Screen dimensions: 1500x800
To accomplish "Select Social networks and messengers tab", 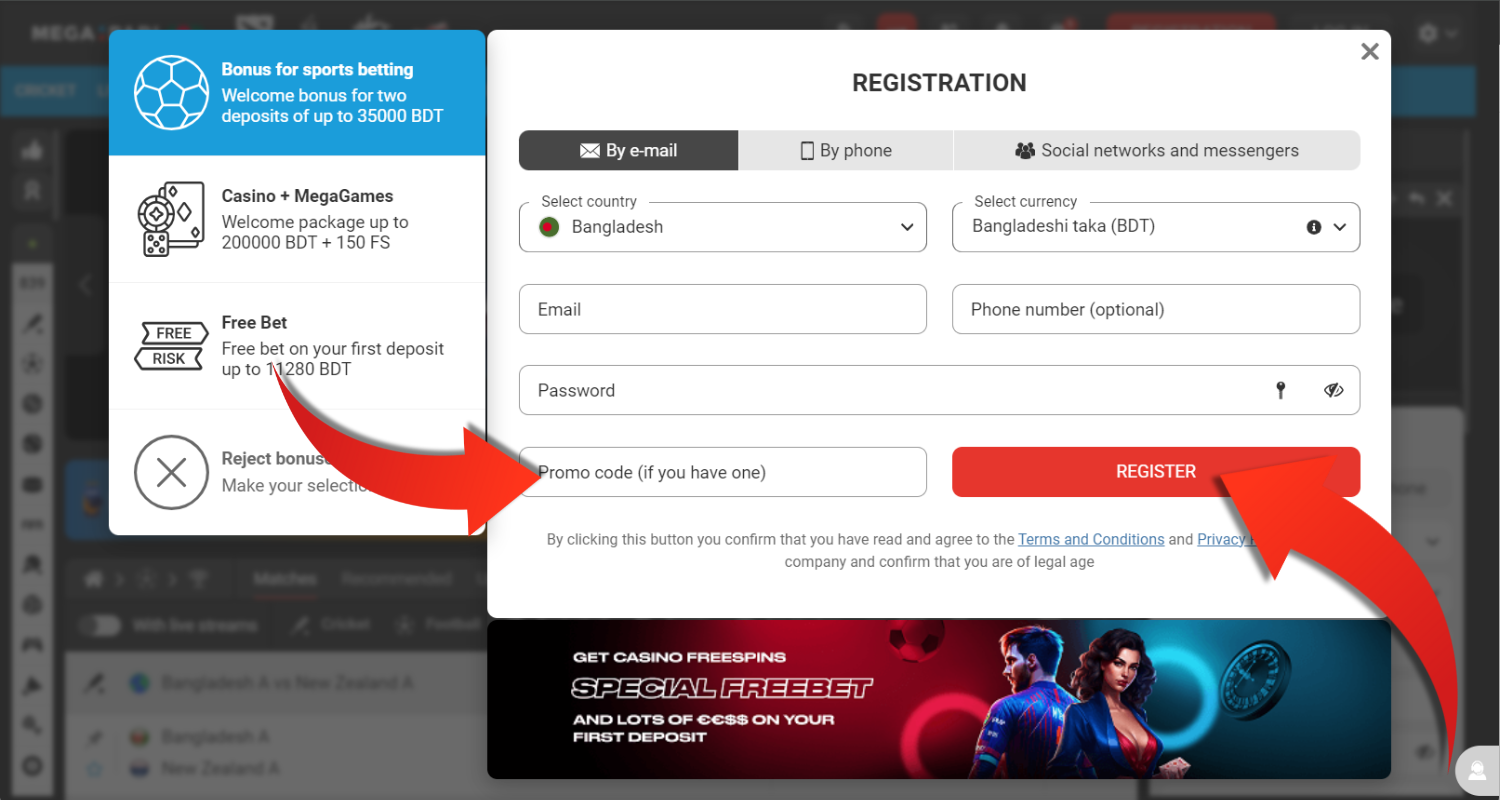I will [1156, 151].
